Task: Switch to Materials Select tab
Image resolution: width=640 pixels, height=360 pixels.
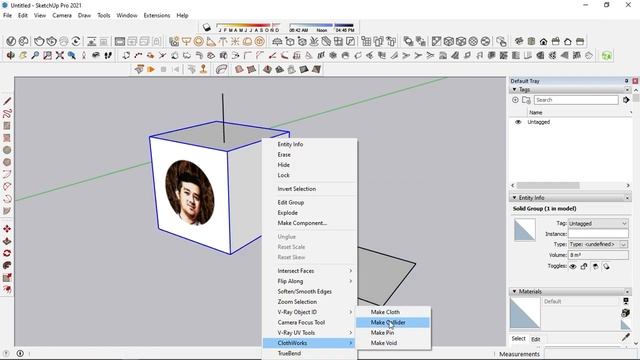Action: point(518,338)
